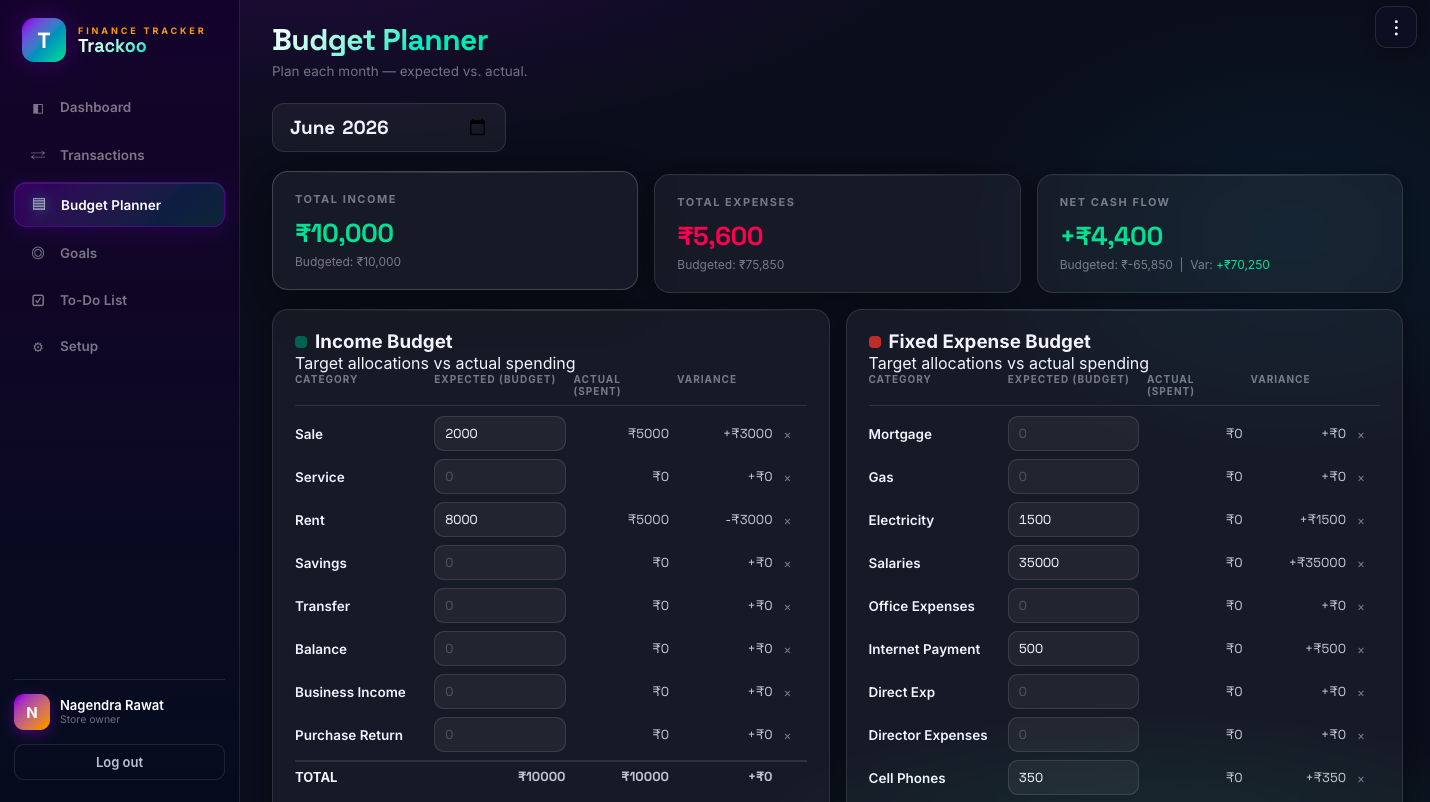Edit the Cell Phones budget of 350

[x=1073, y=778]
